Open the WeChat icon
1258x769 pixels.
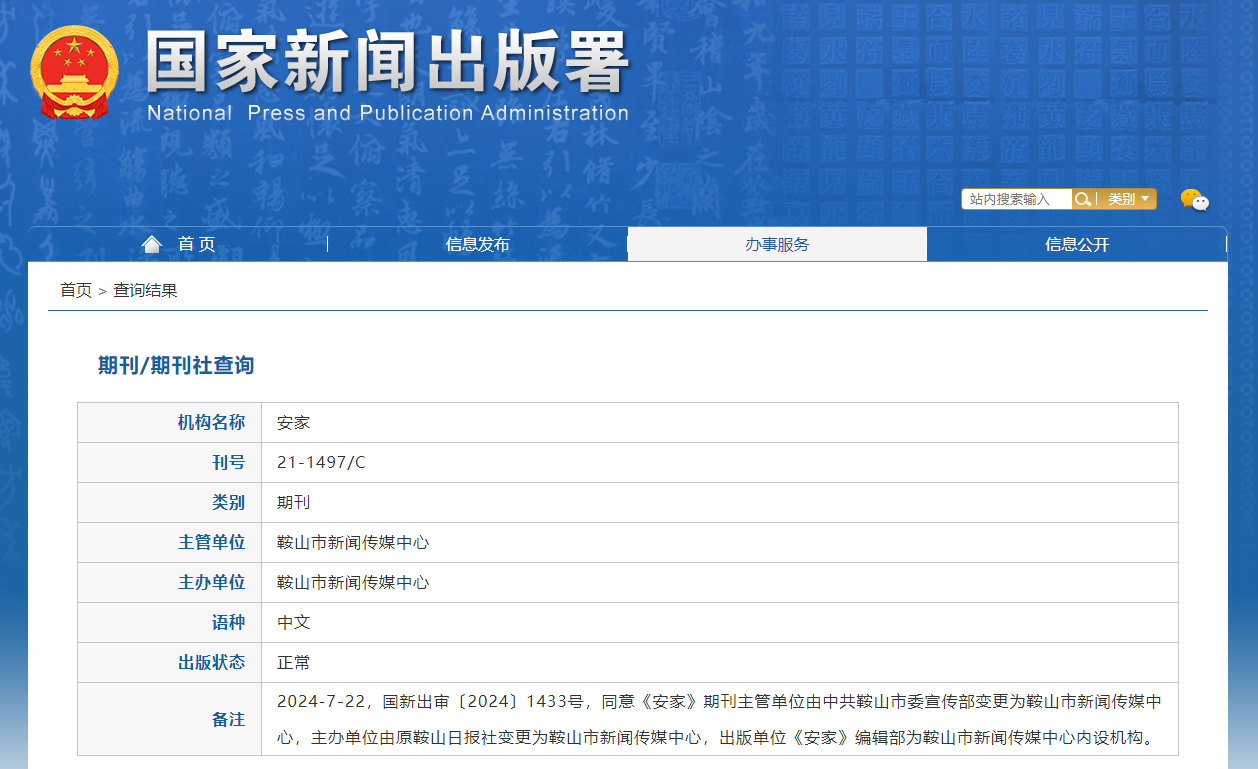click(x=1194, y=200)
